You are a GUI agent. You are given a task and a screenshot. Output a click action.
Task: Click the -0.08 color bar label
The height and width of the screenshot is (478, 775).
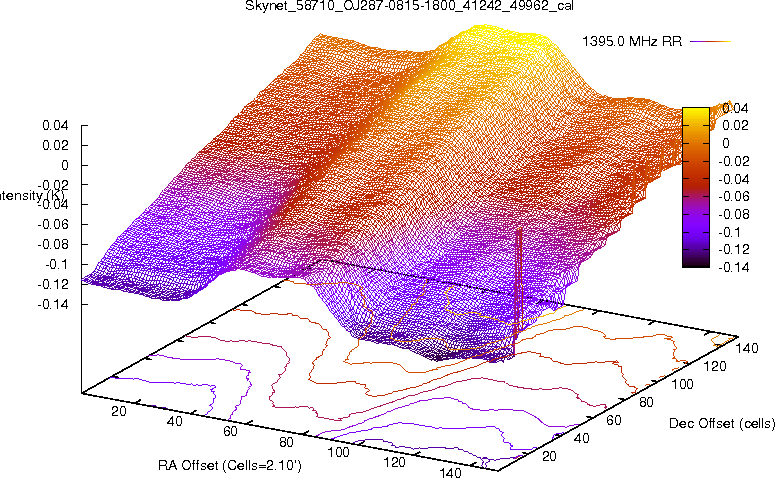733,214
